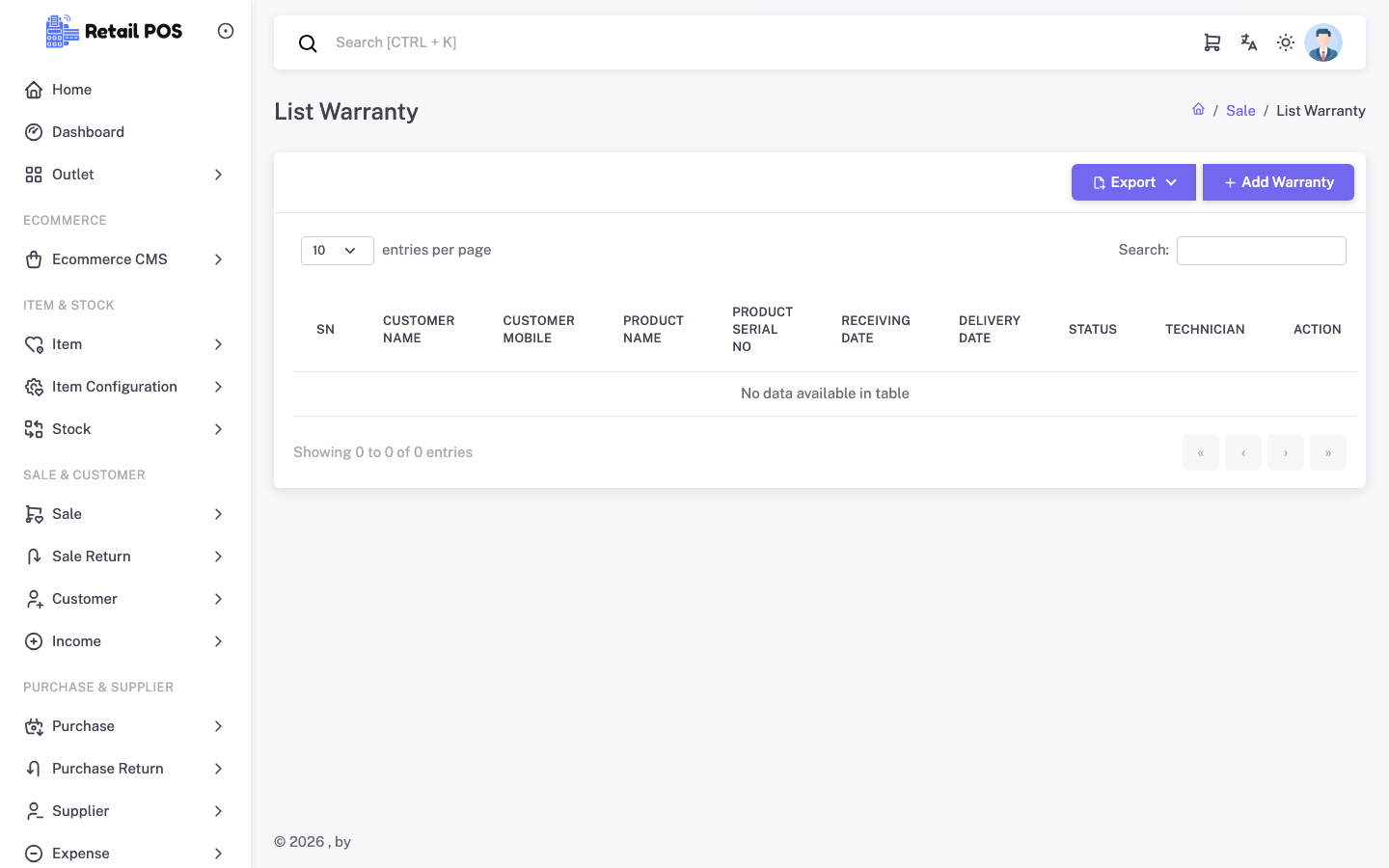1389x868 pixels.
Task: Sort by Customer Name column header
Action: [419, 329]
